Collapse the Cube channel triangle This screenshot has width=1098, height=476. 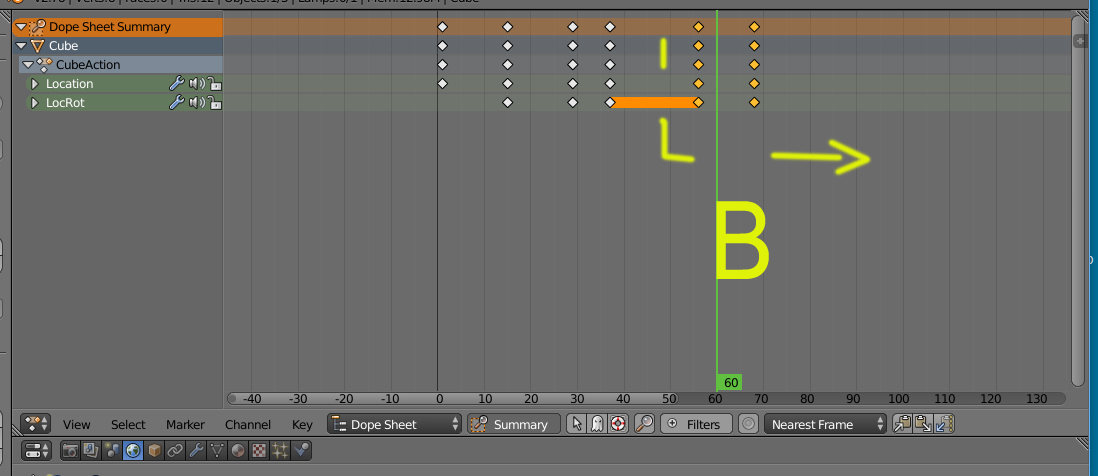pos(20,46)
